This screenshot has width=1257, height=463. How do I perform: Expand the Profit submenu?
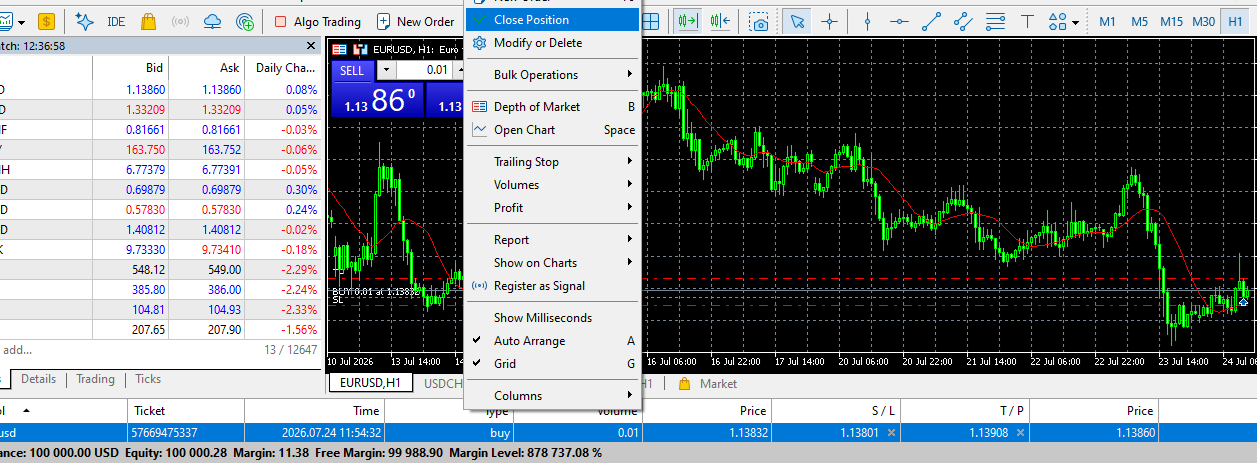[553, 208]
